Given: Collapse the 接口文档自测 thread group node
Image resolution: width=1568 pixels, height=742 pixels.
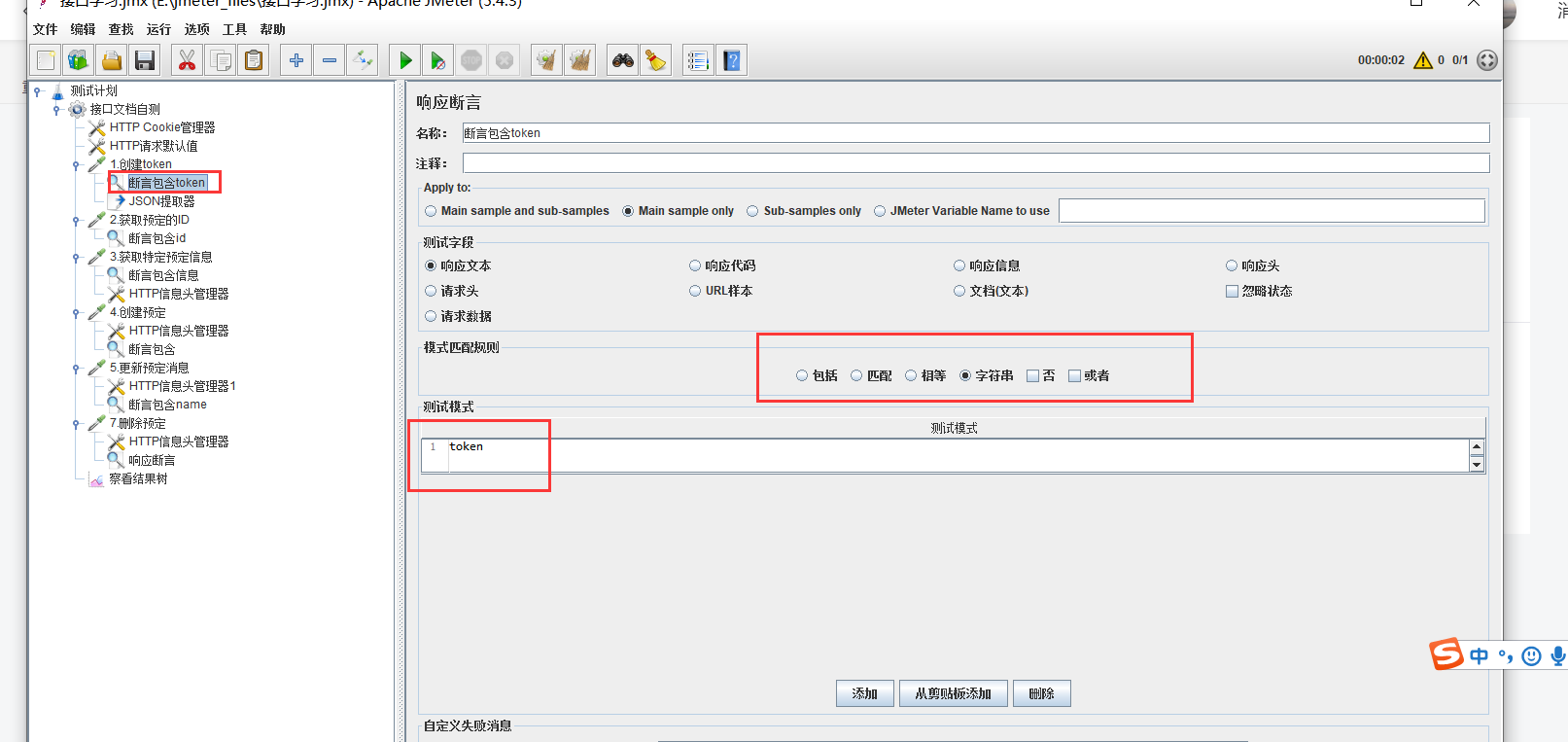Looking at the screenshot, I should tap(56, 110).
